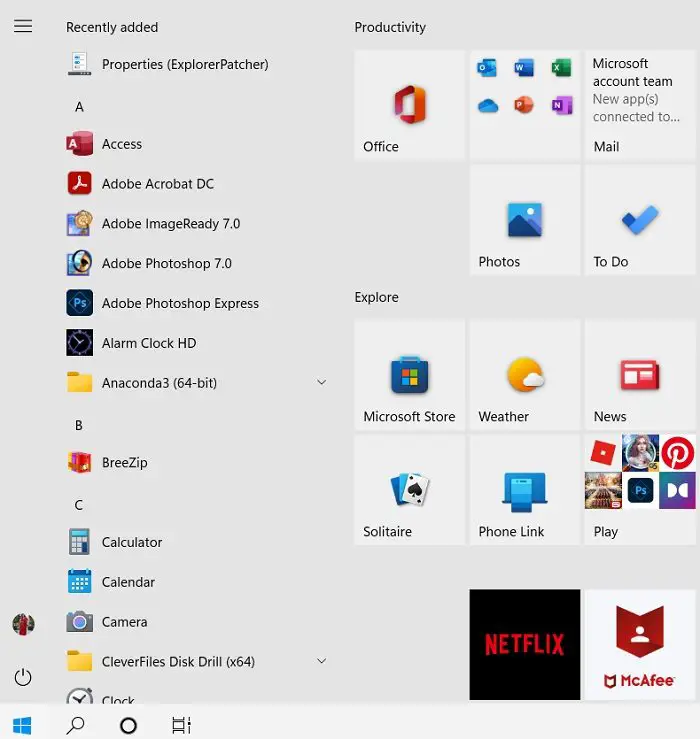Viewport: 700px width, 739px height.
Task: Launch Netflix from its tile
Action: (525, 644)
